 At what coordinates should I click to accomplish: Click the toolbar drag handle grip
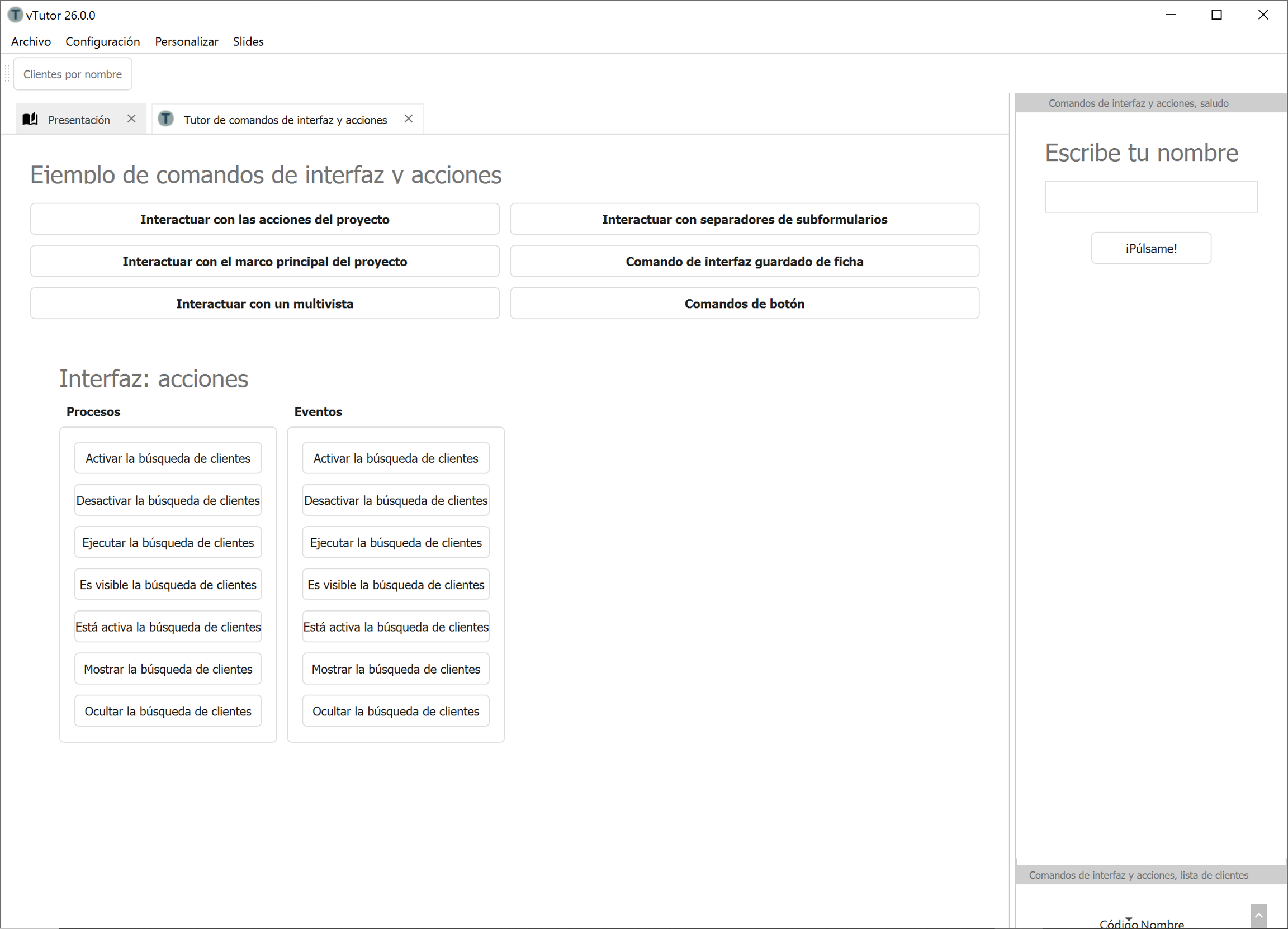[x=7, y=74]
